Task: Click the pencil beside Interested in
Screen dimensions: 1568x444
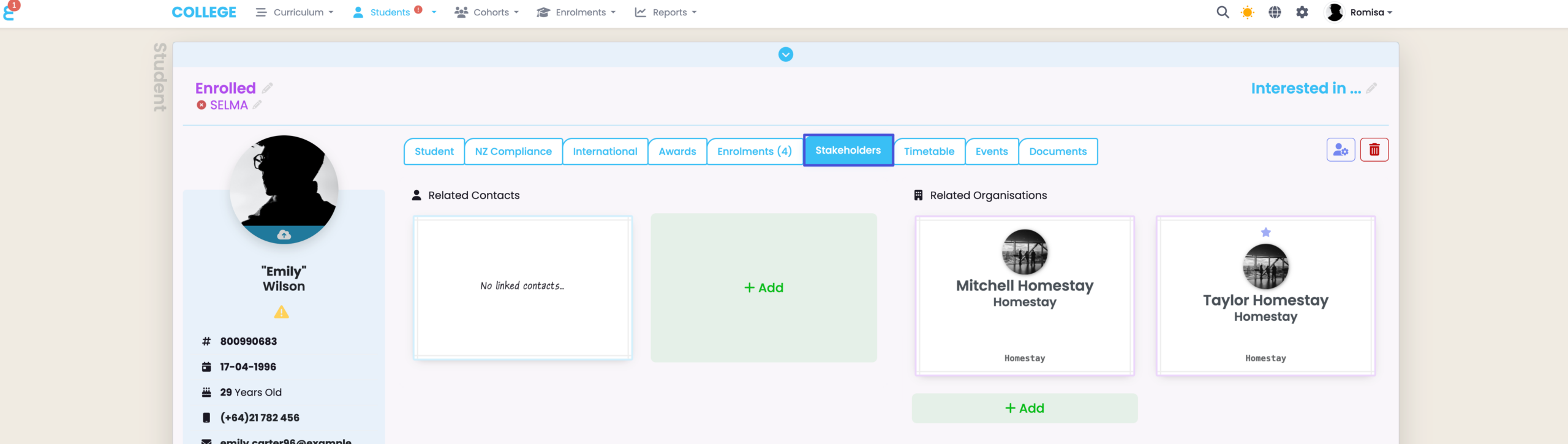Action: [1371, 88]
